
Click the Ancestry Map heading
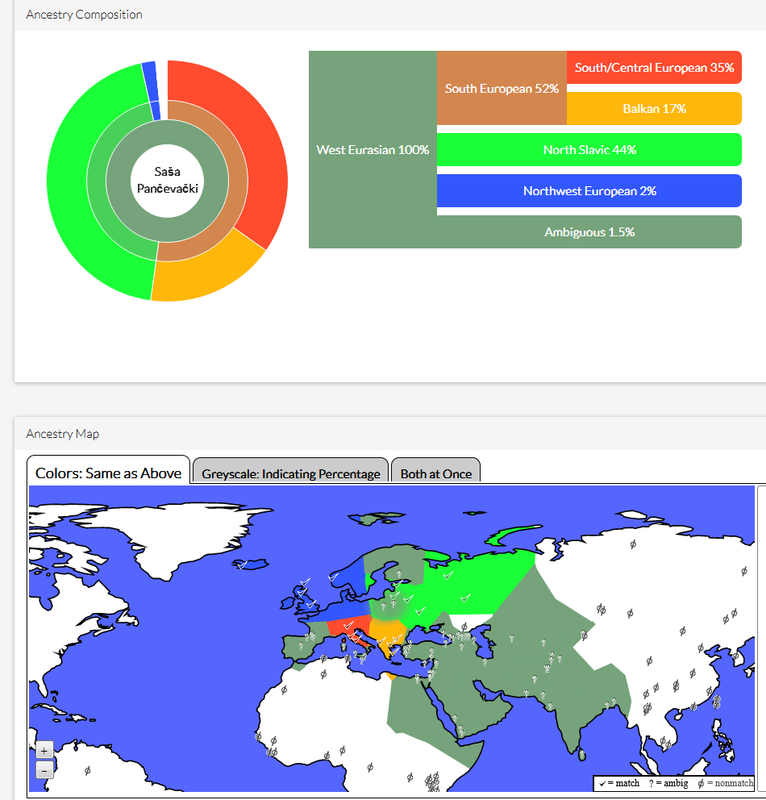pos(62,434)
